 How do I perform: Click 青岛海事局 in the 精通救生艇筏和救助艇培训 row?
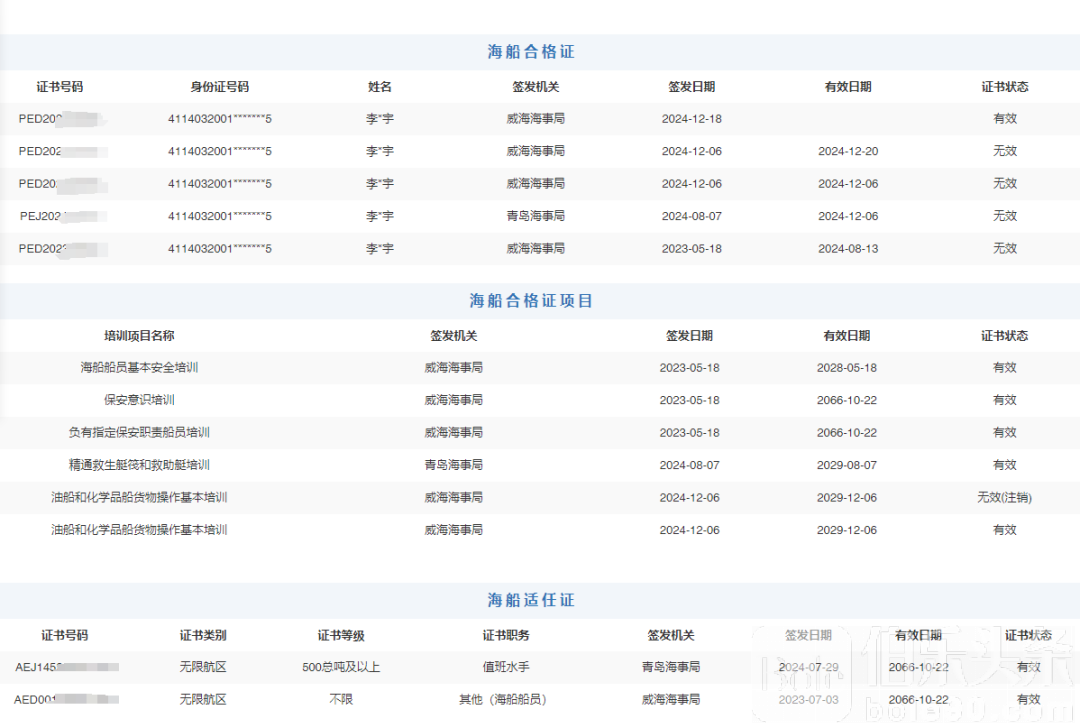pos(453,465)
